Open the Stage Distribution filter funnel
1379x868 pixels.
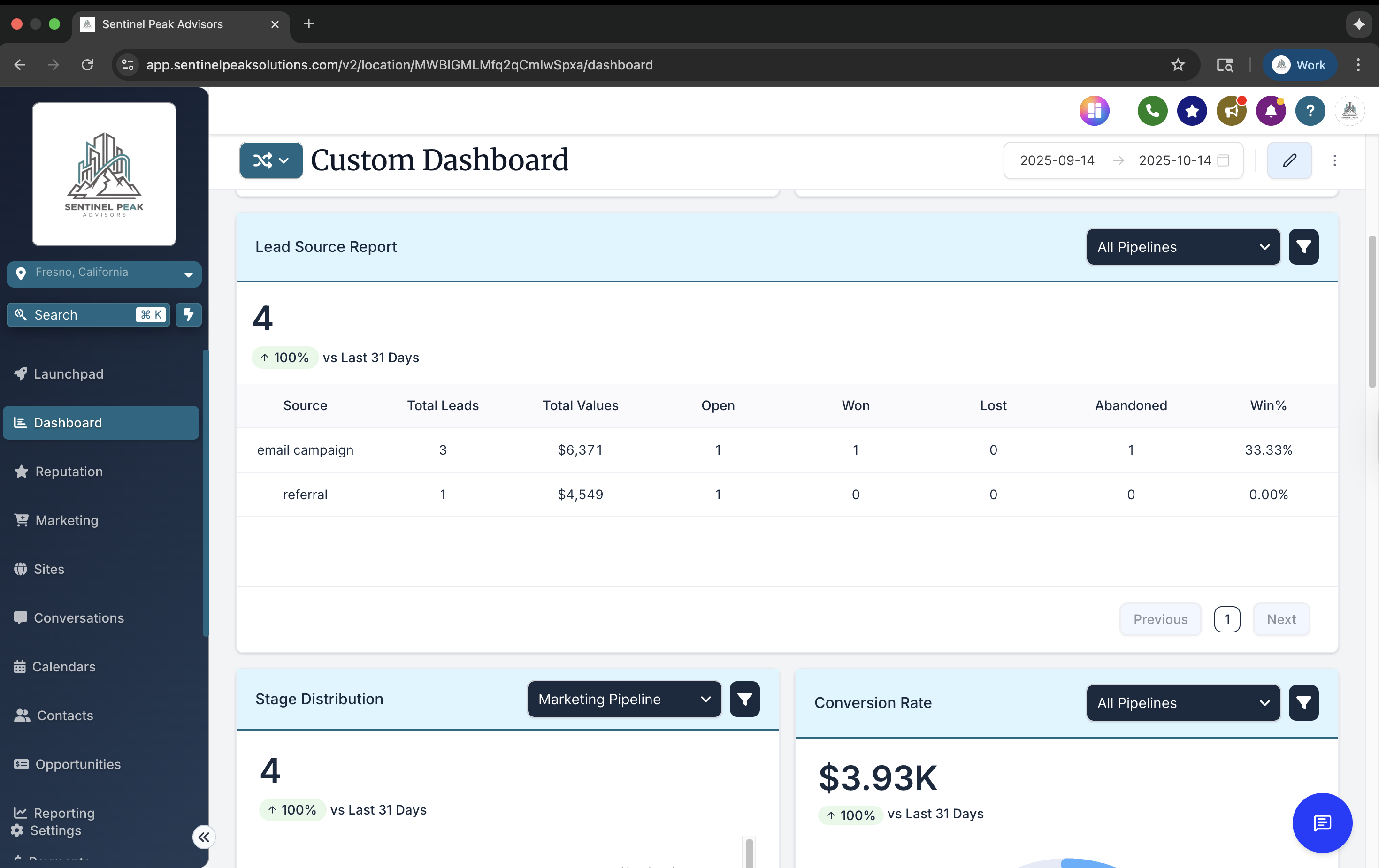click(x=744, y=699)
